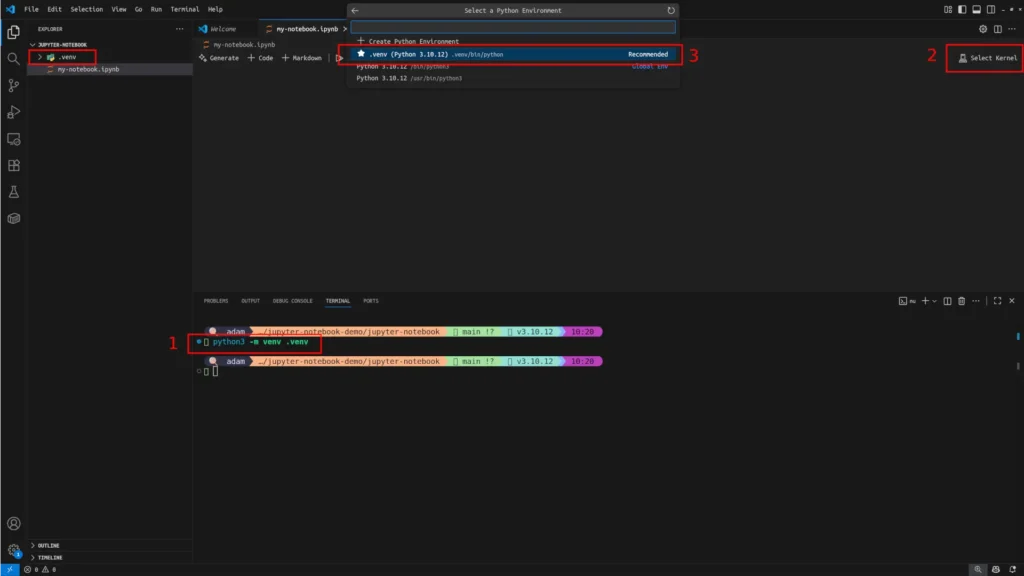Switch to the DEBUG CONSOLE tab
Viewport: 1024px width, 576px height.
pos(293,301)
